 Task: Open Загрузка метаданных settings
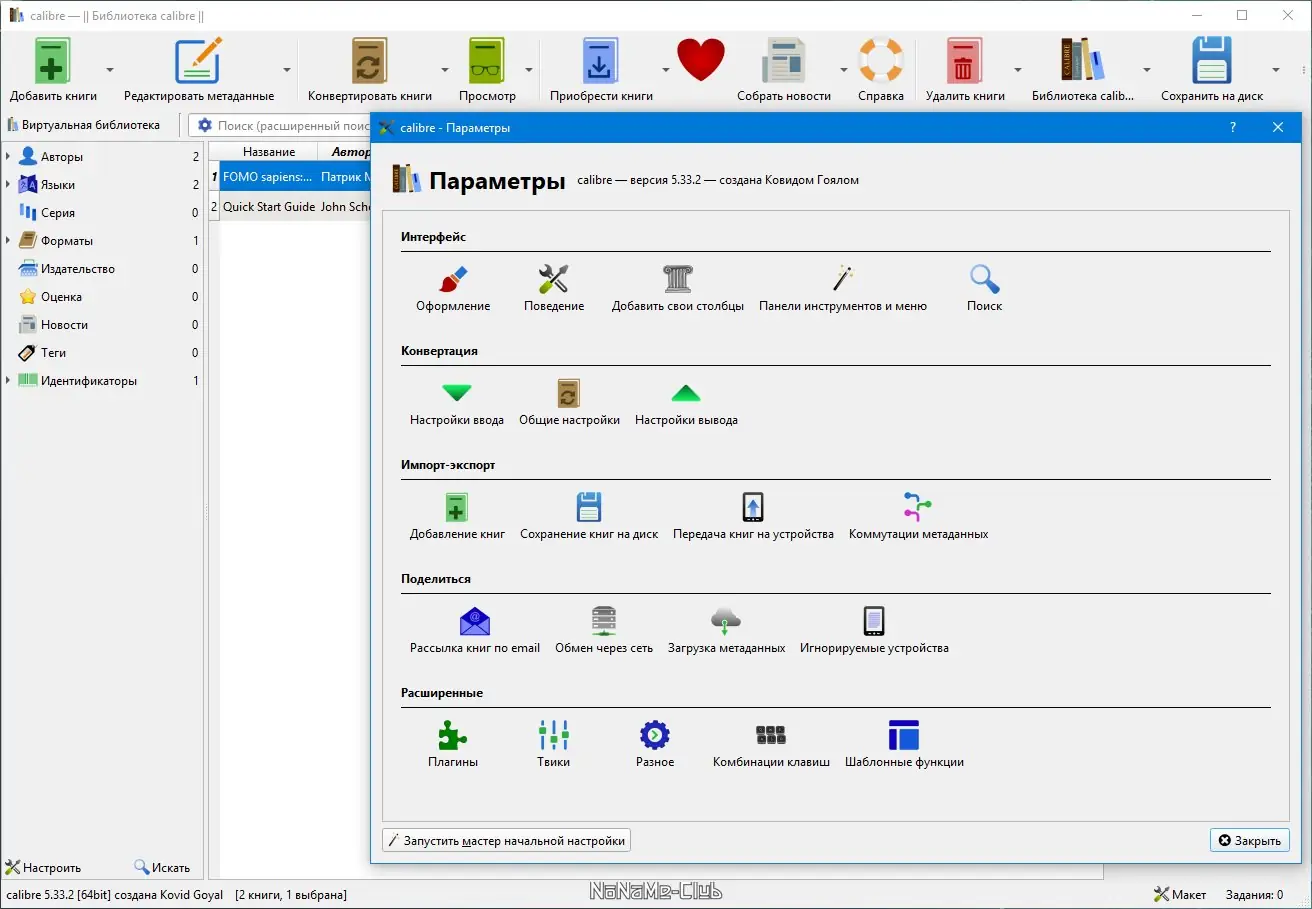pos(726,630)
